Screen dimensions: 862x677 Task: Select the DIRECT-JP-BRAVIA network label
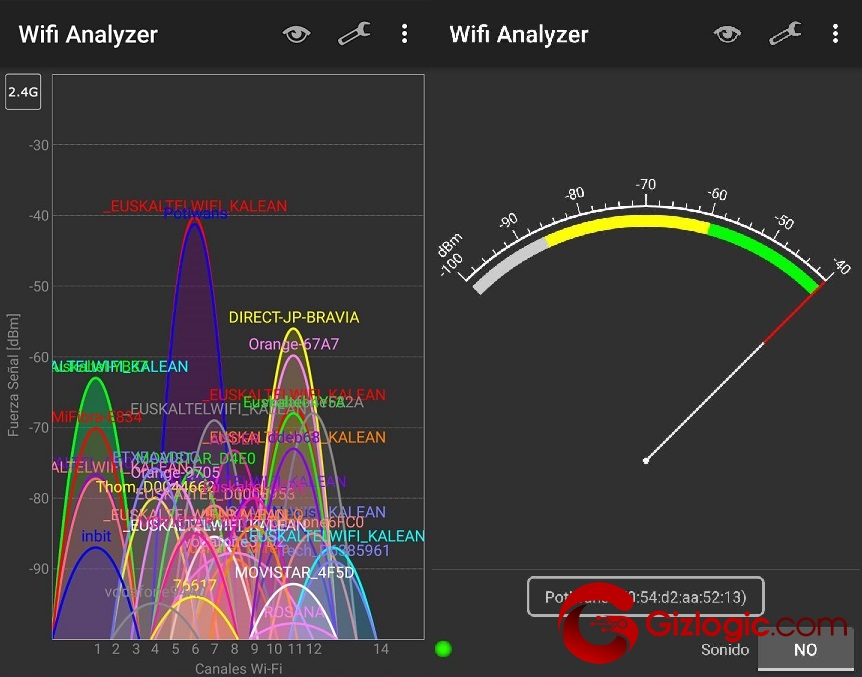[294, 317]
